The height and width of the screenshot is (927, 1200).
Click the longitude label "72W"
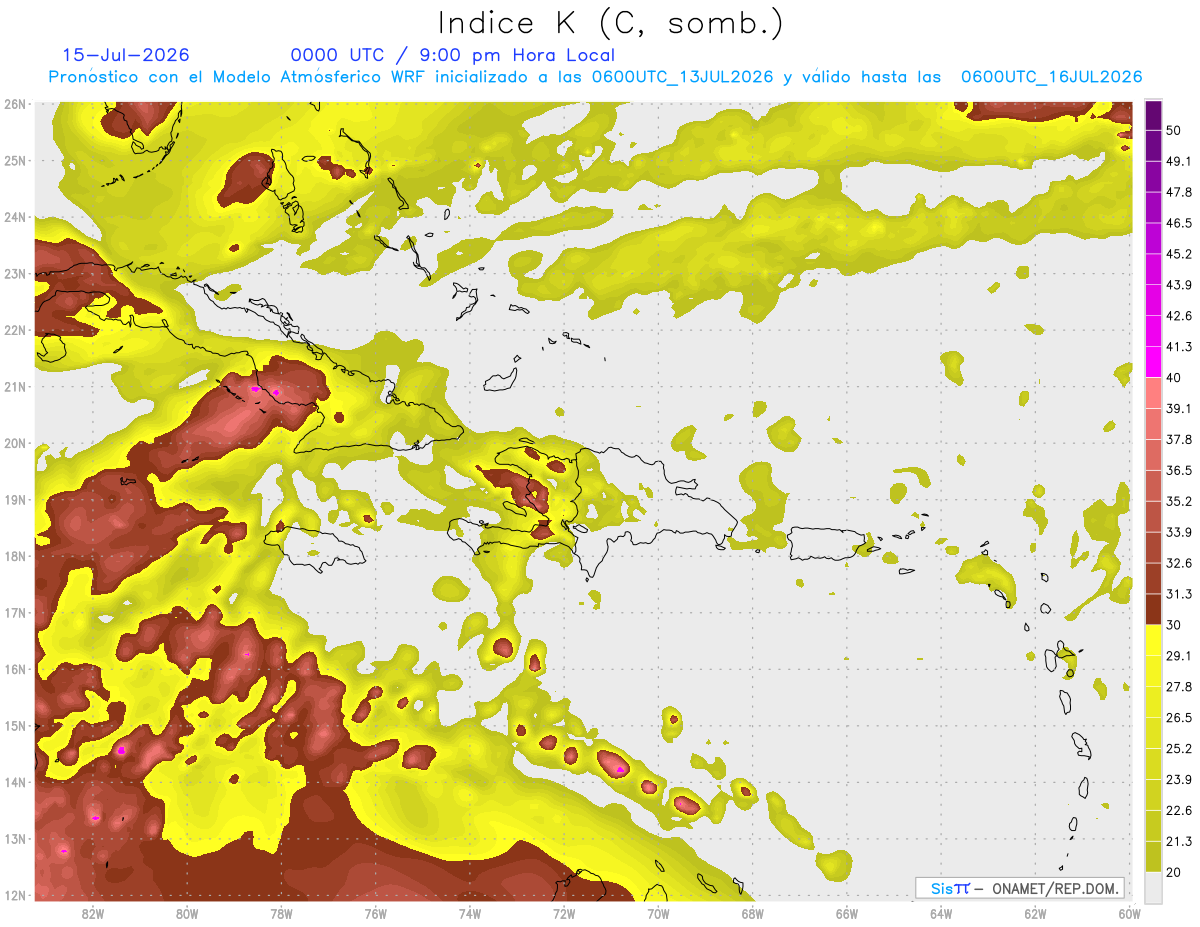[564, 913]
